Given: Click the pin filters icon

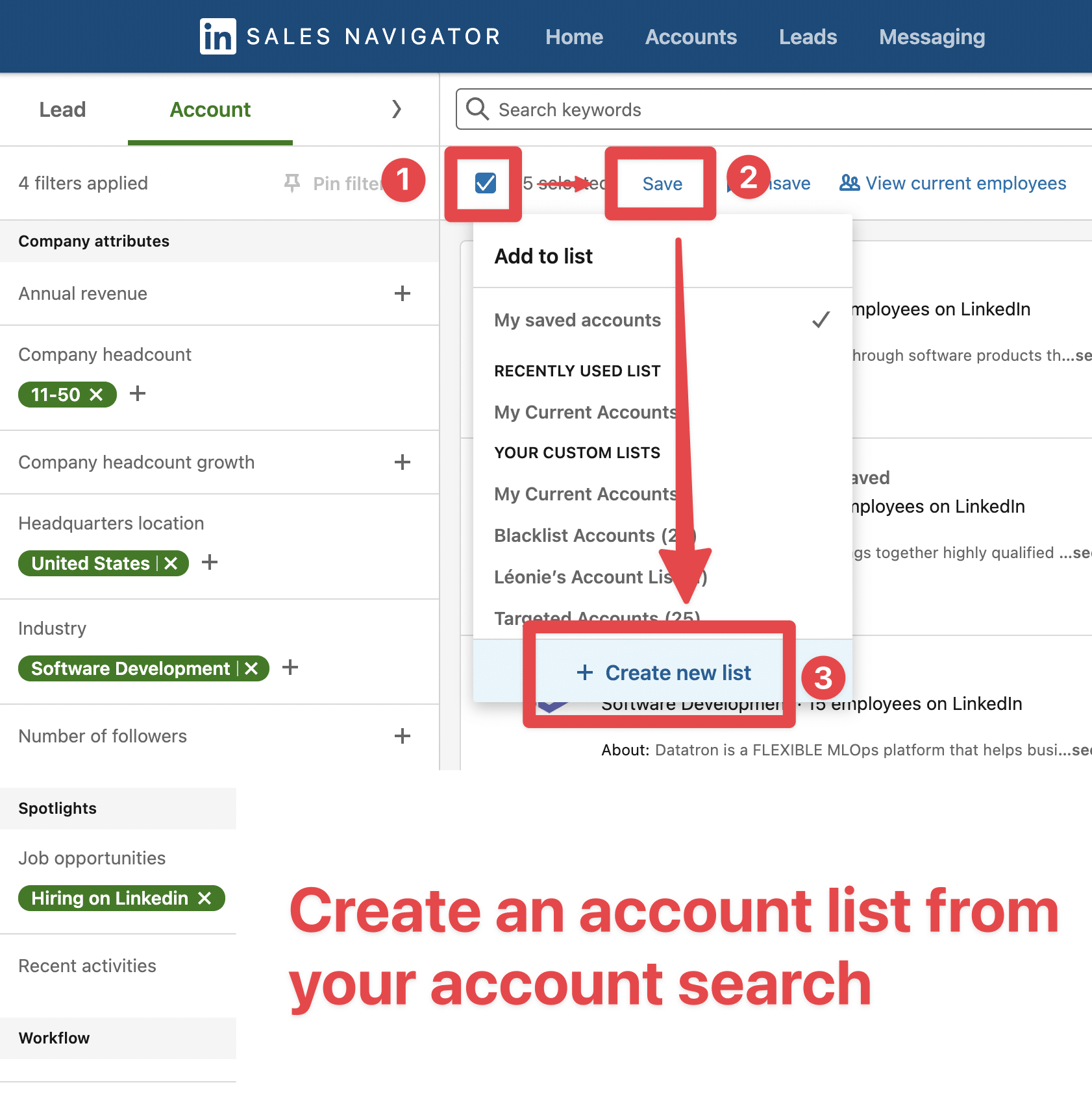Looking at the screenshot, I should [x=293, y=183].
